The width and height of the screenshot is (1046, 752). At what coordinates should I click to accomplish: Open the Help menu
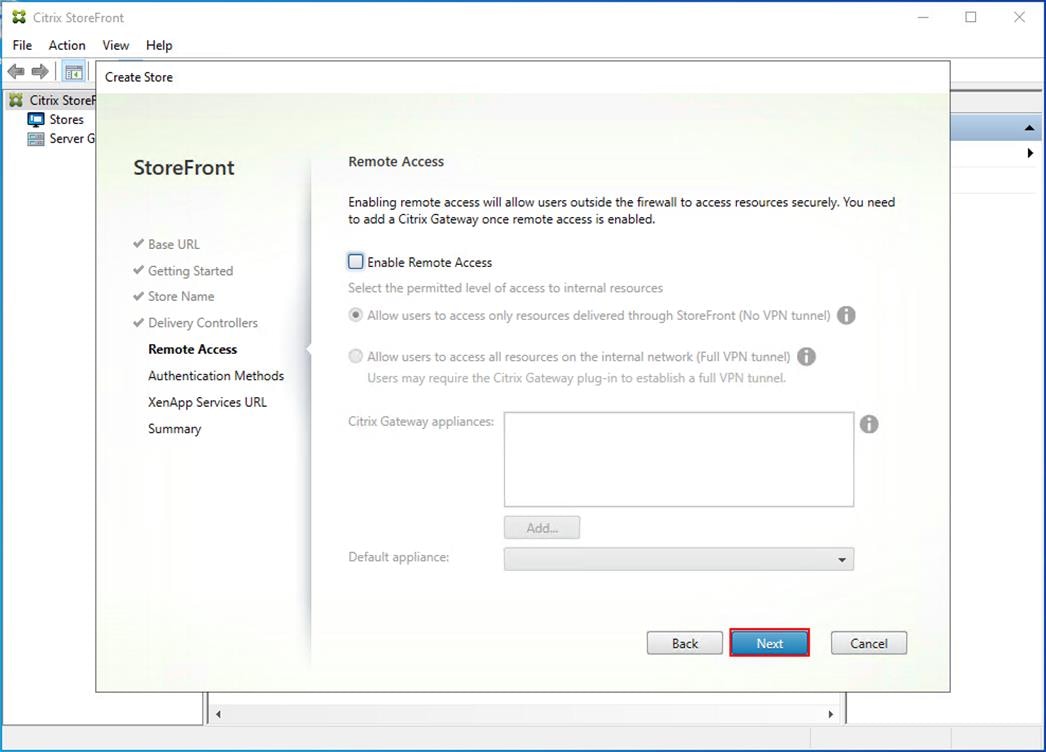pyautogui.click(x=159, y=45)
